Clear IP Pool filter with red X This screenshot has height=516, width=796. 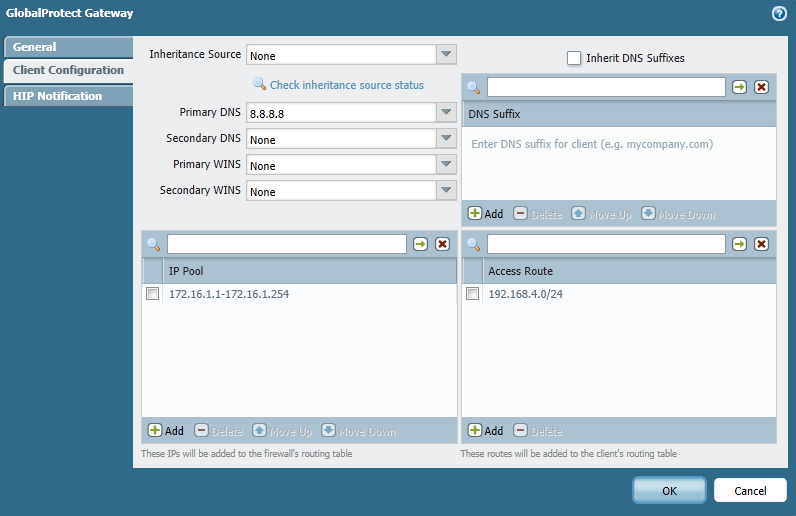pyautogui.click(x=443, y=244)
